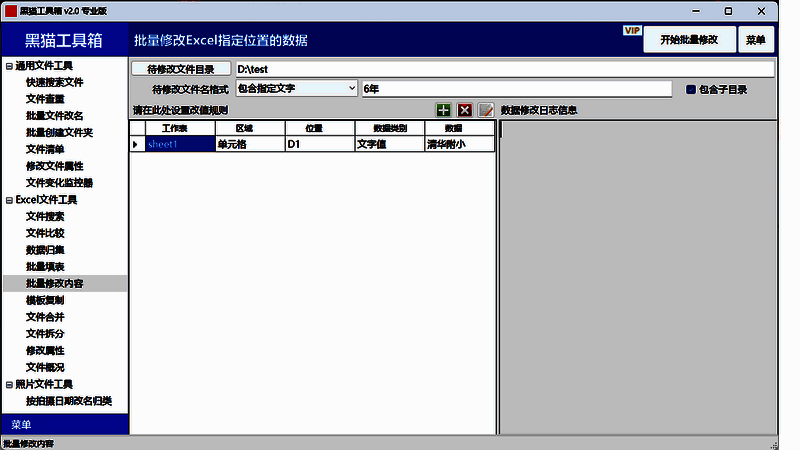
Task: Minimize the 黑猫工具箱 window
Action: tap(696, 11)
